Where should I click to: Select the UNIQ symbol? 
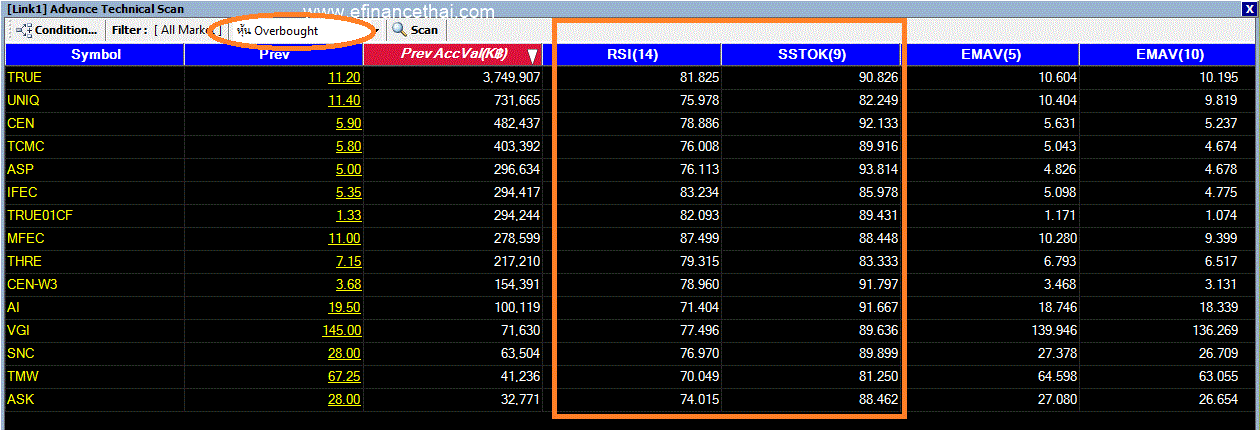pos(23,100)
